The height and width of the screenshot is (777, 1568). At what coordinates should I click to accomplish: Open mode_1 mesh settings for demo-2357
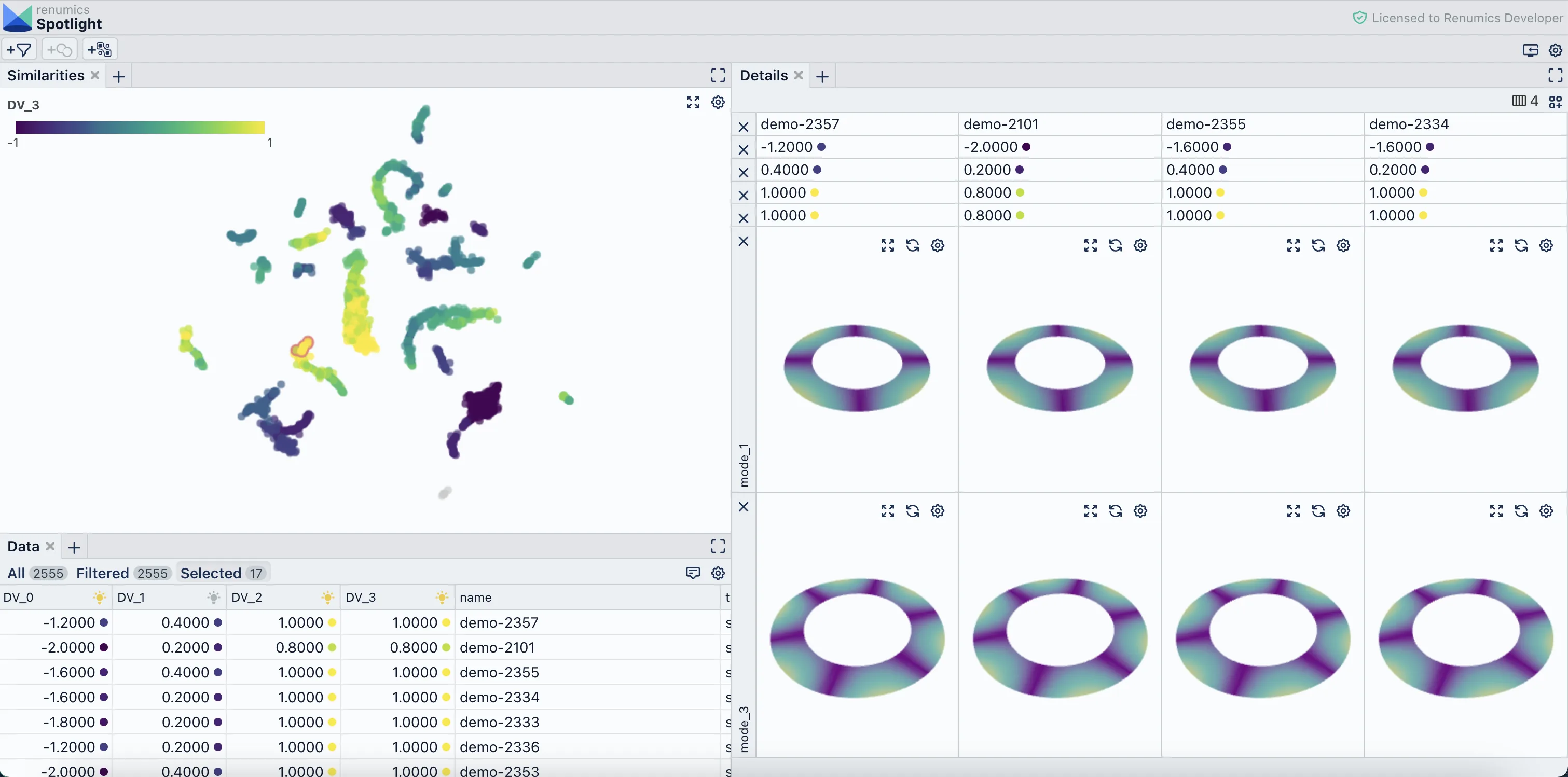(938, 245)
